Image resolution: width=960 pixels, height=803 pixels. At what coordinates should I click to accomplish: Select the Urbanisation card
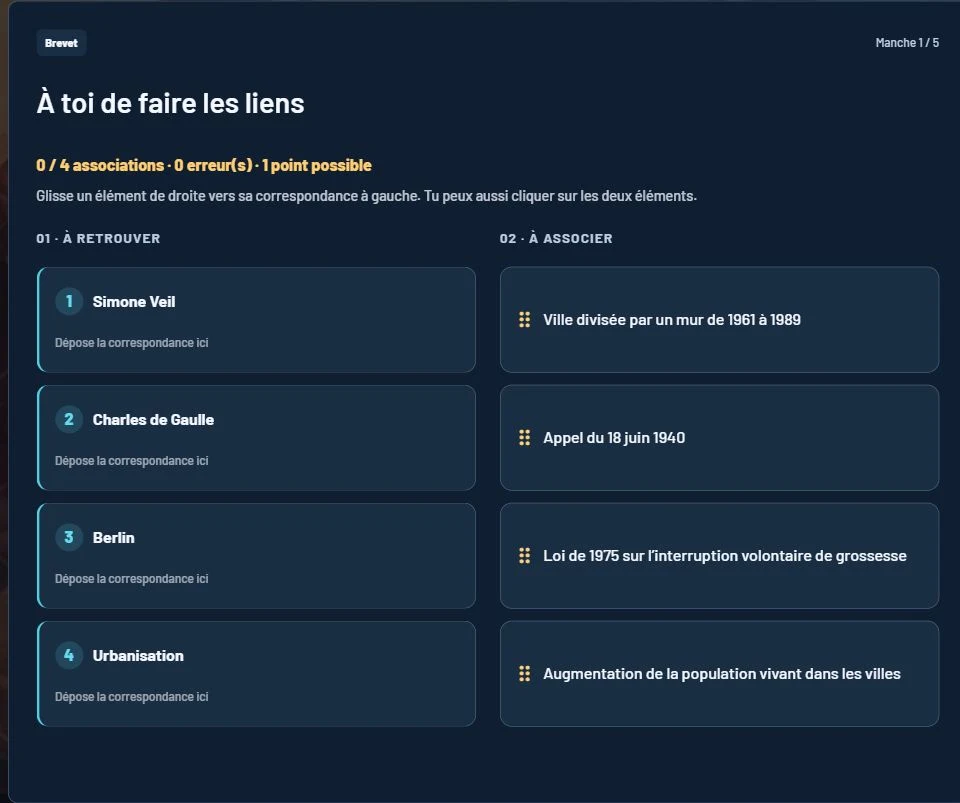257,674
